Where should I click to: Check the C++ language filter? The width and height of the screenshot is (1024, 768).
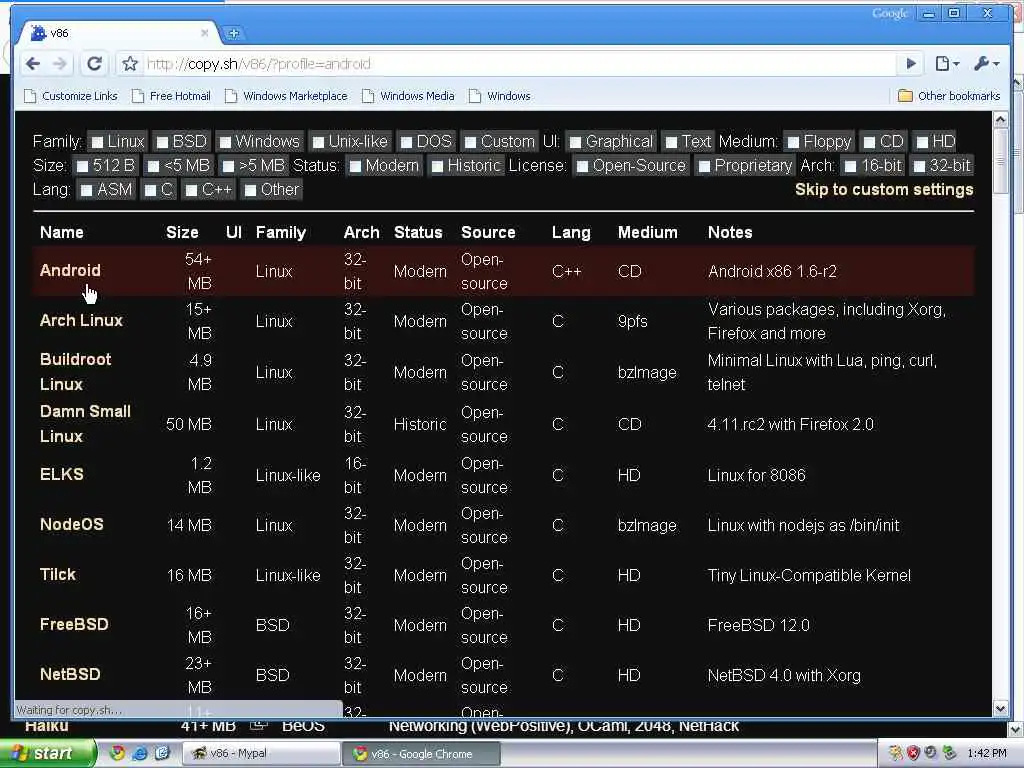click(191, 191)
